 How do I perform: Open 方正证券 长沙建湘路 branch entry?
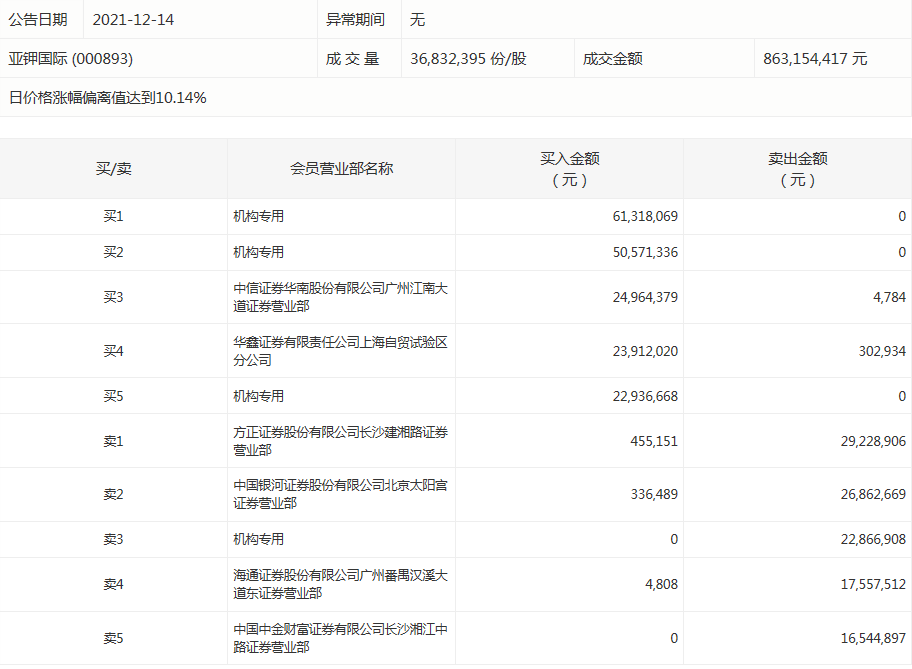(x=340, y=441)
